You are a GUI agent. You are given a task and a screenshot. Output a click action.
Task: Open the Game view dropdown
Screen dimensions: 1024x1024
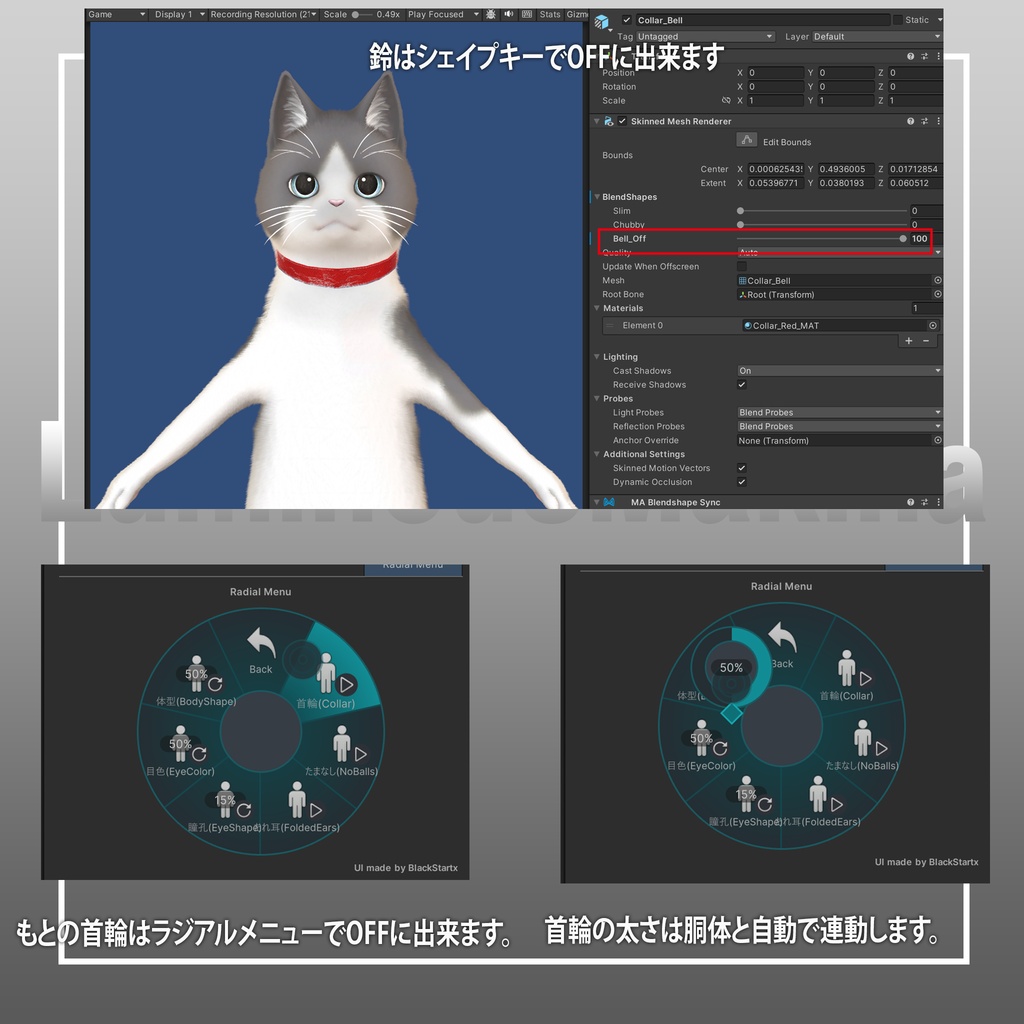(x=116, y=14)
